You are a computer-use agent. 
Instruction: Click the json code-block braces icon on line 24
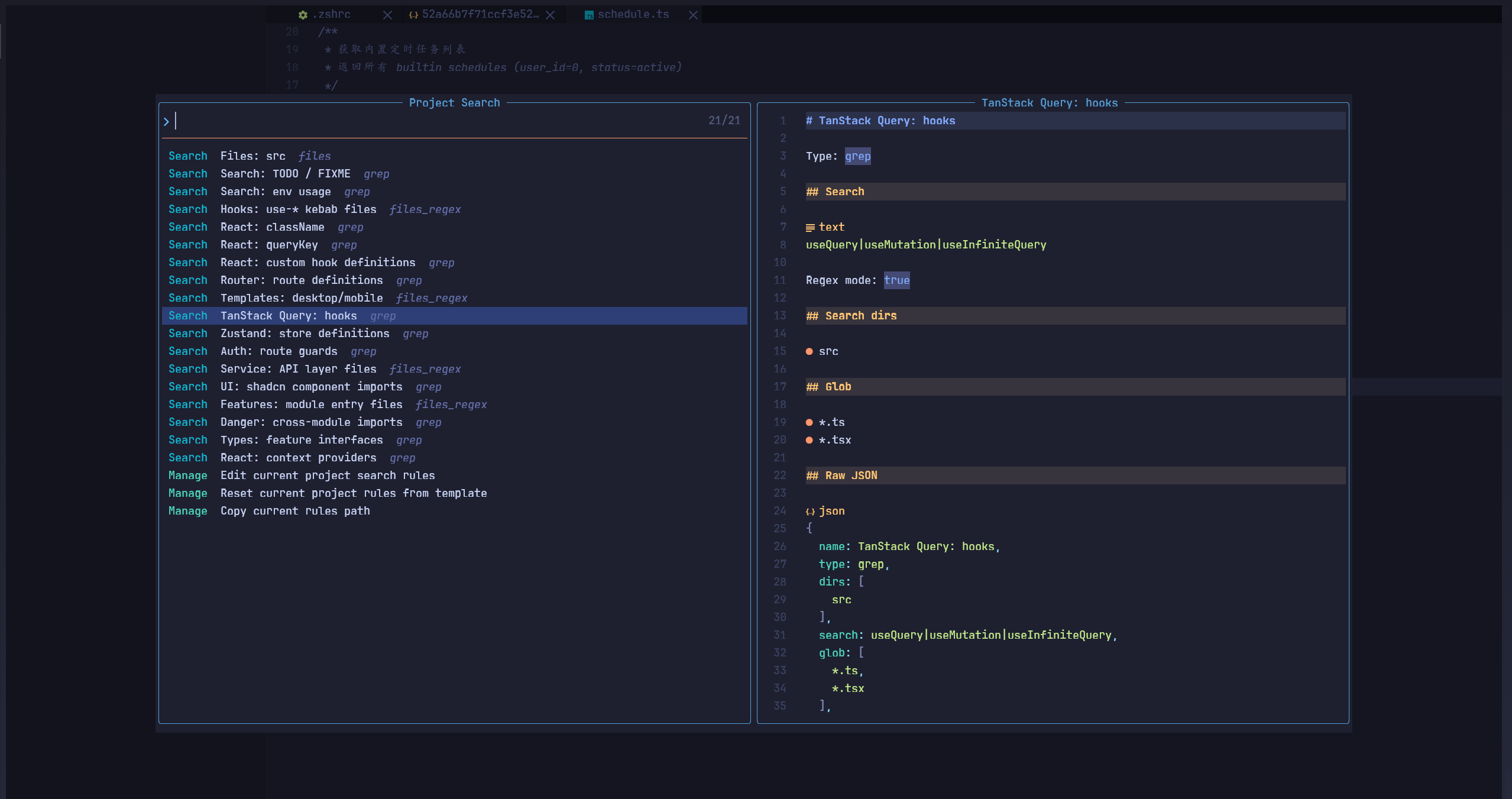(x=810, y=512)
